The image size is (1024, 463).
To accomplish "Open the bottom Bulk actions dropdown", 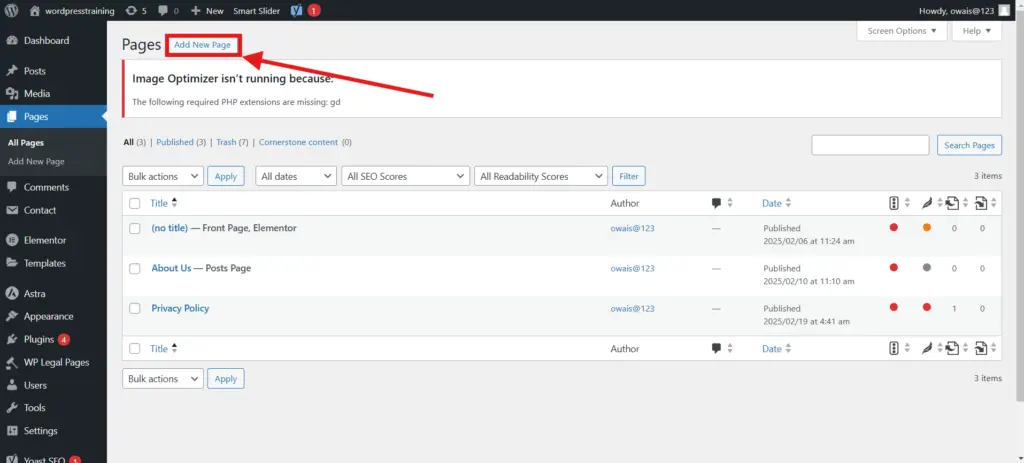I will 163,379.
